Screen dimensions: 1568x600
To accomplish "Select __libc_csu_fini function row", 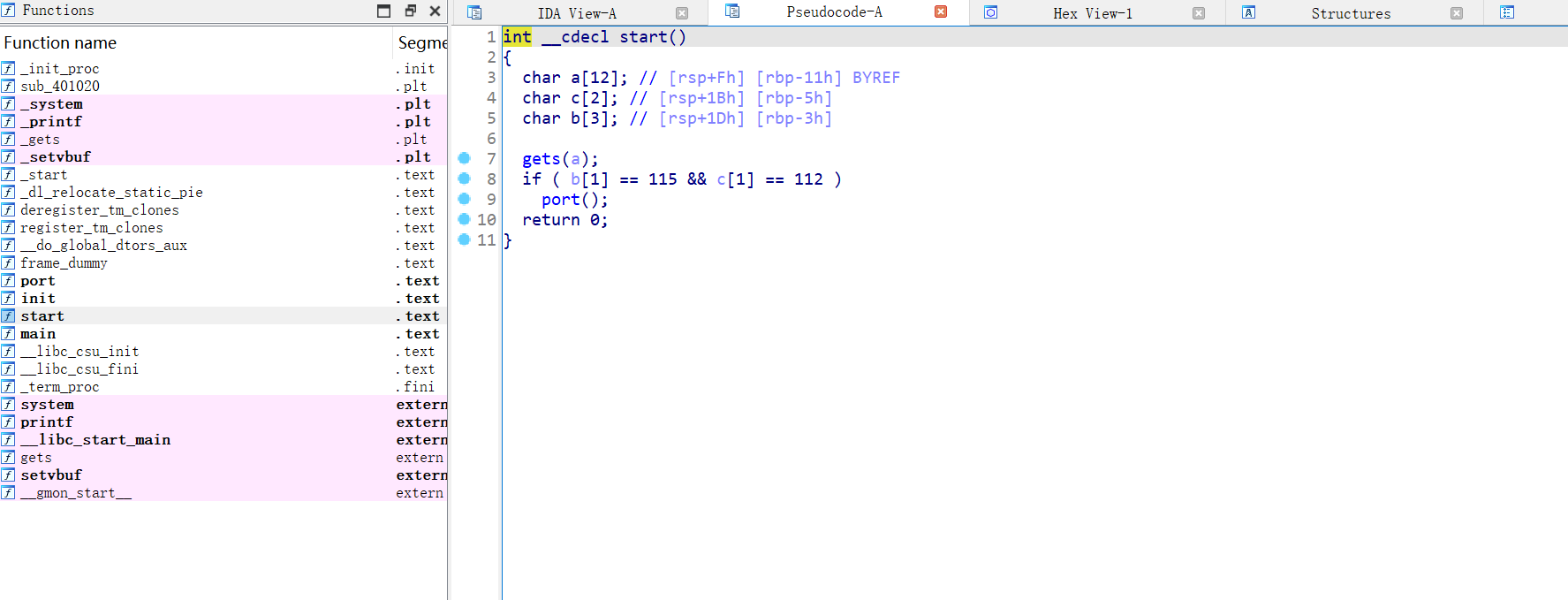I will [x=223, y=368].
